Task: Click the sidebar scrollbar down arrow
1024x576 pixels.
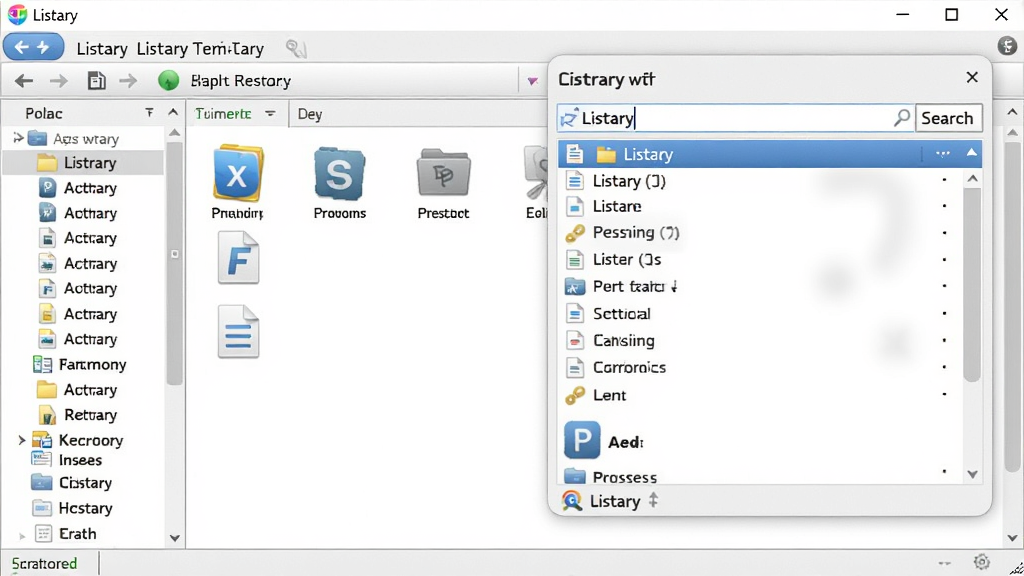Action: (174, 539)
